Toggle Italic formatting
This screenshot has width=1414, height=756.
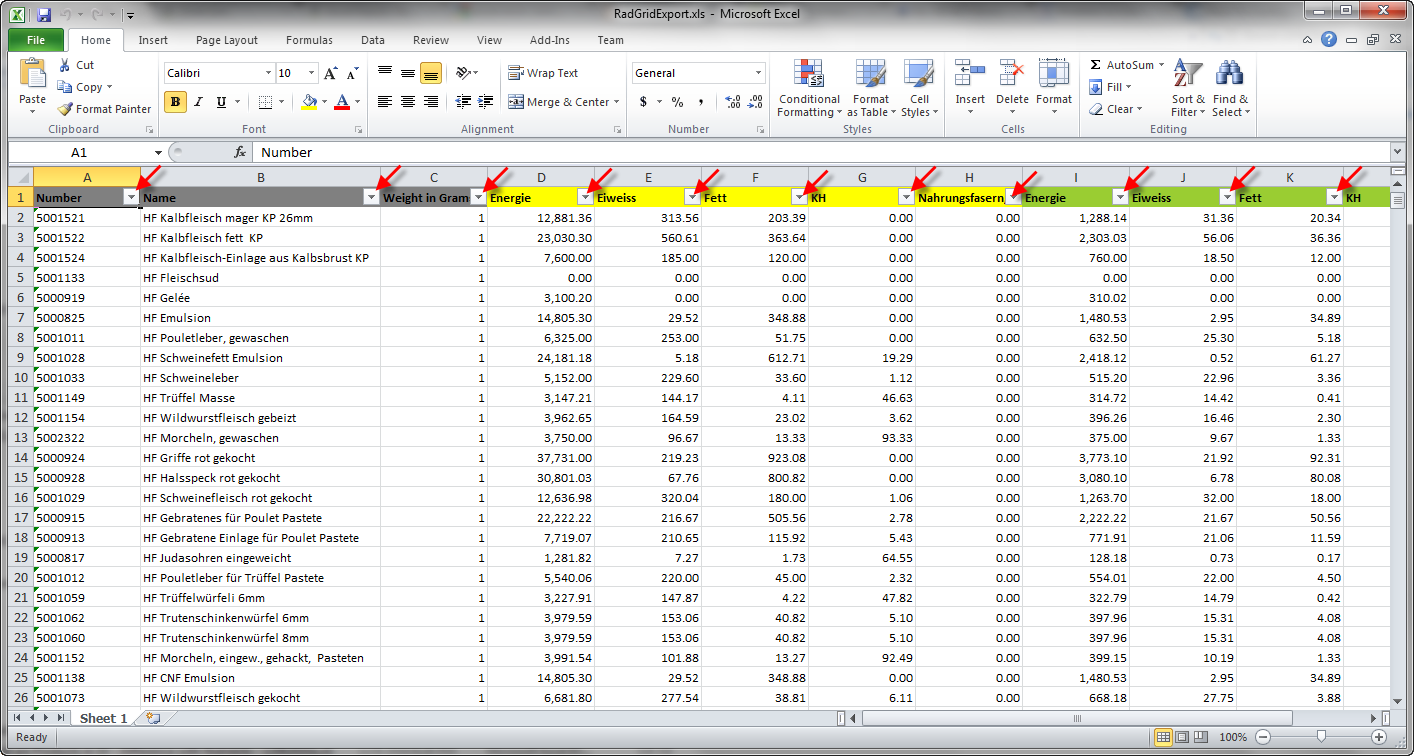coord(198,102)
